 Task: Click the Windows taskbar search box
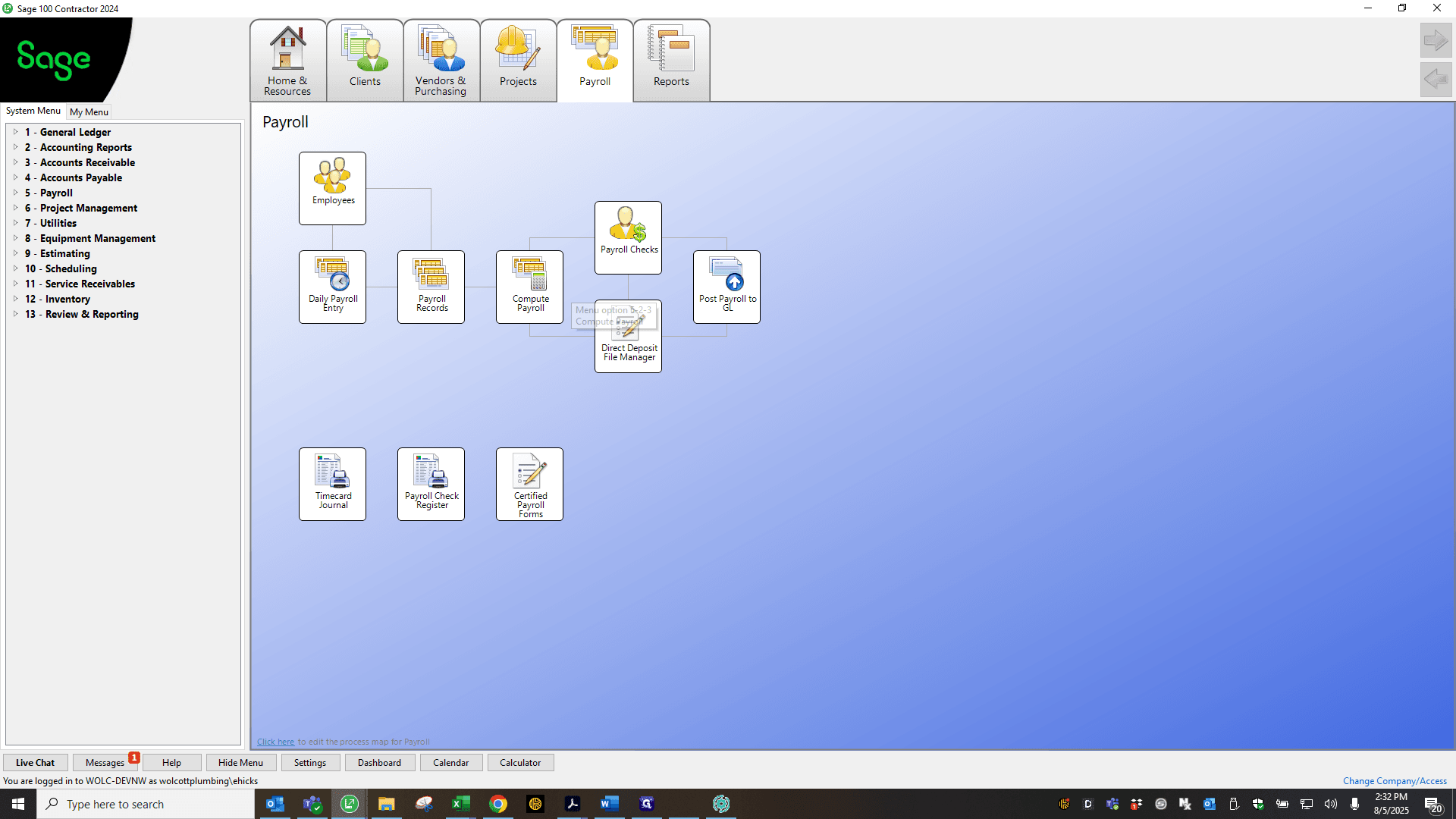tap(146, 804)
